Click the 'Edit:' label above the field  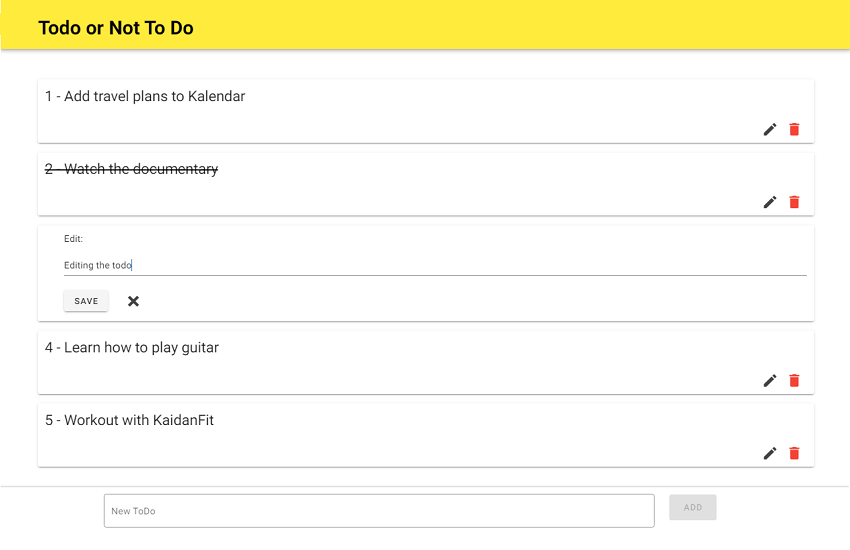click(x=73, y=239)
